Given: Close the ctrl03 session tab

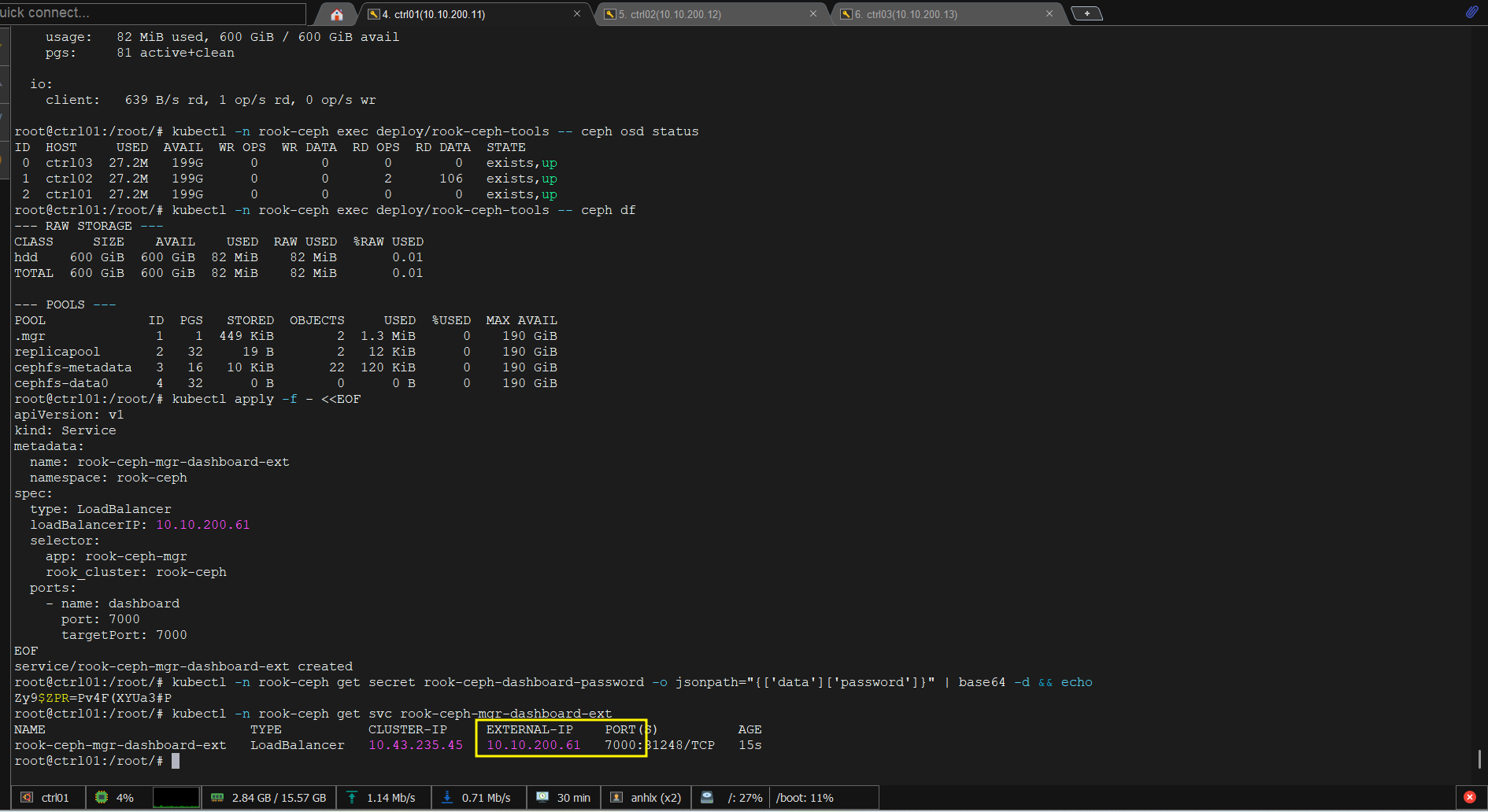Looking at the screenshot, I should coord(1049,14).
